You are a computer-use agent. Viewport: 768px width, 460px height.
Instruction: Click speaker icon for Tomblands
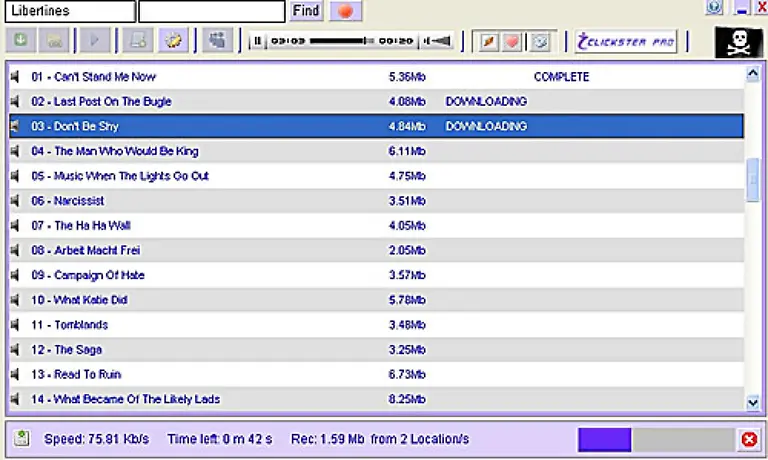tap(15, 325)
